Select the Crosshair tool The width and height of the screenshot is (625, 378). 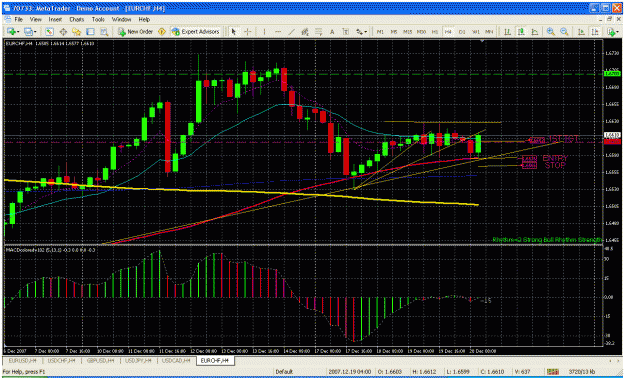tap(248, 32)
